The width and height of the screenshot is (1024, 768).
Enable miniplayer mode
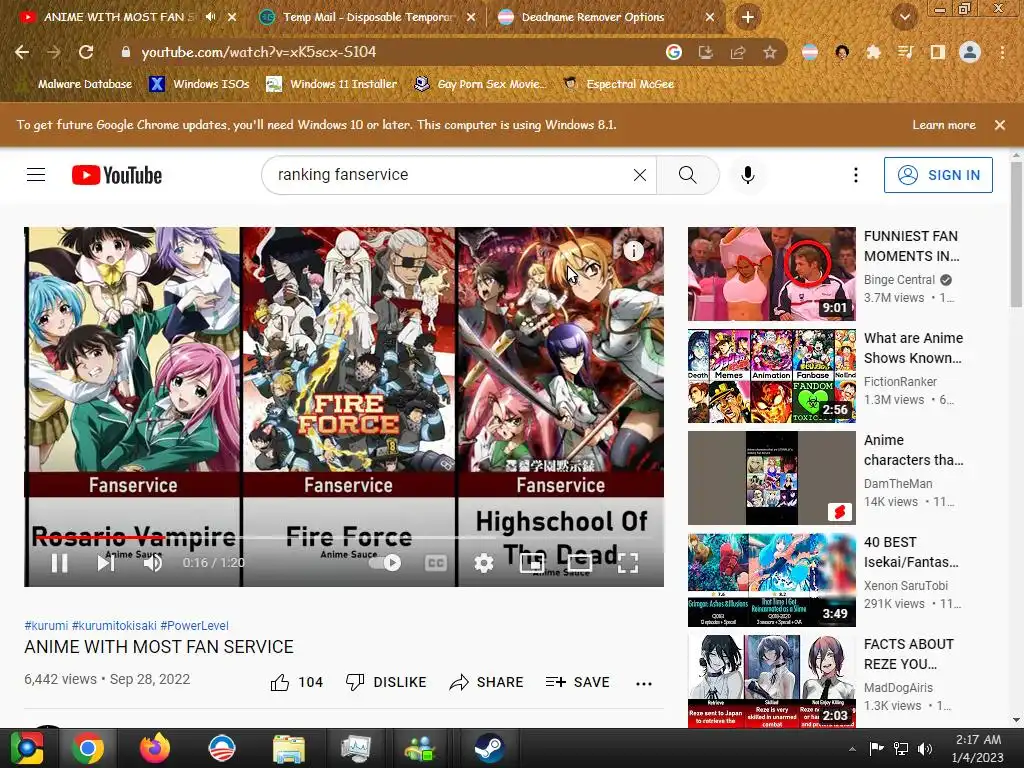point(532,562)
